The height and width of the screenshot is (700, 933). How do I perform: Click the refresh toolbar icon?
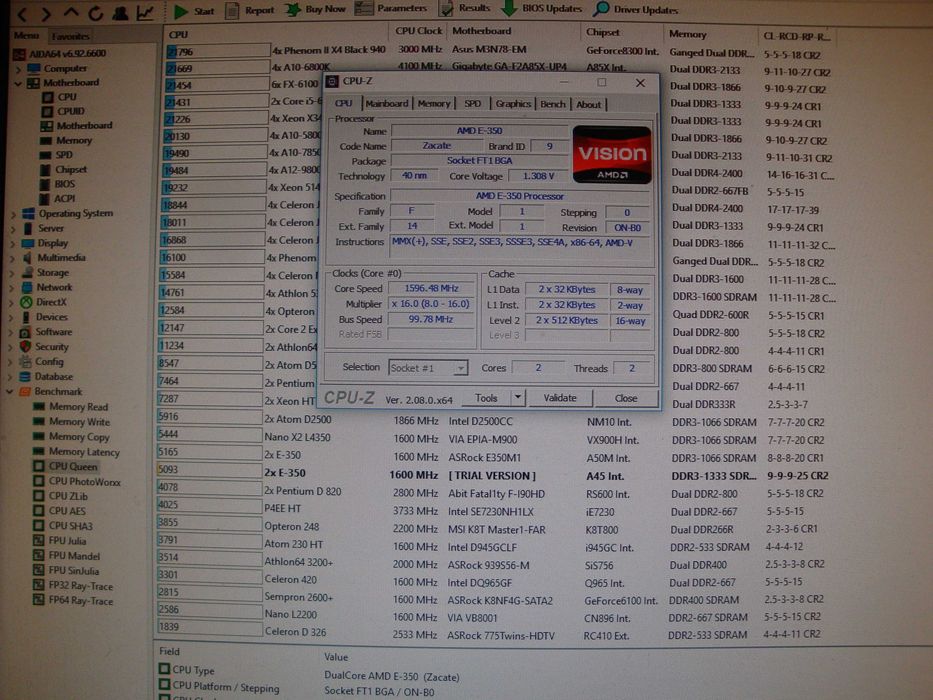pos(95,12)
